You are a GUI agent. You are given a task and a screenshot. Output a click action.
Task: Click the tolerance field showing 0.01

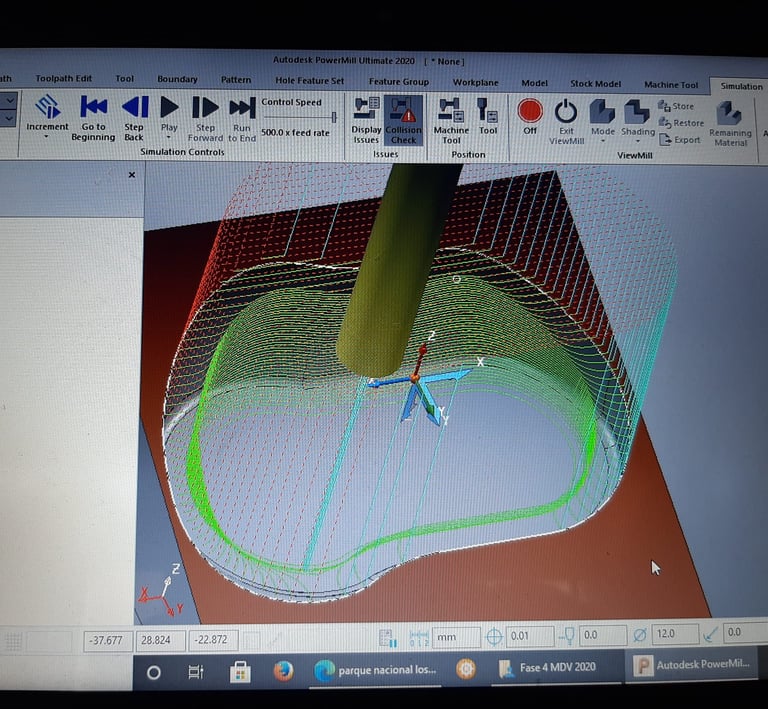tap(529, 636)
